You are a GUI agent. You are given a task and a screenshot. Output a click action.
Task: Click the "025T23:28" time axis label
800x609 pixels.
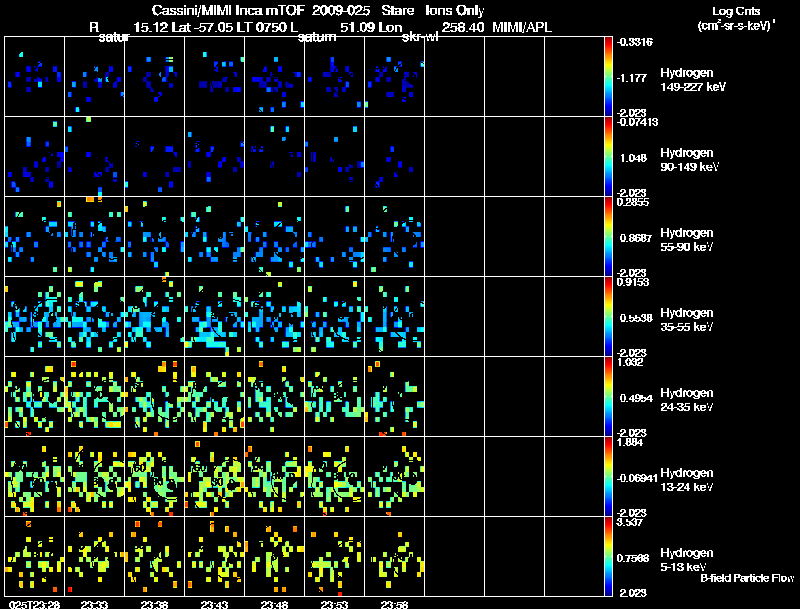click(x=35, y=604)
